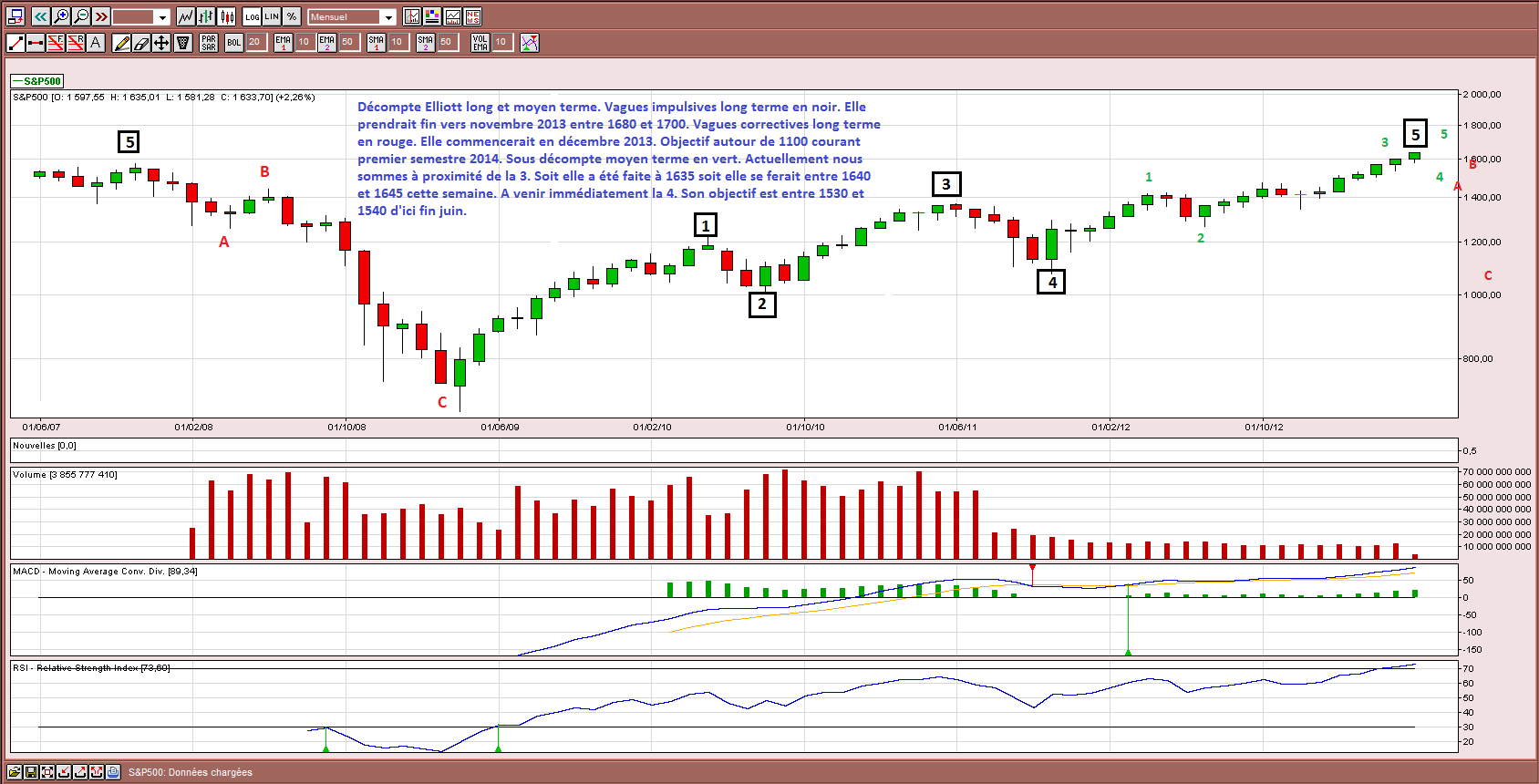Toggle the EMA 1 indicator

pos(284,42)
